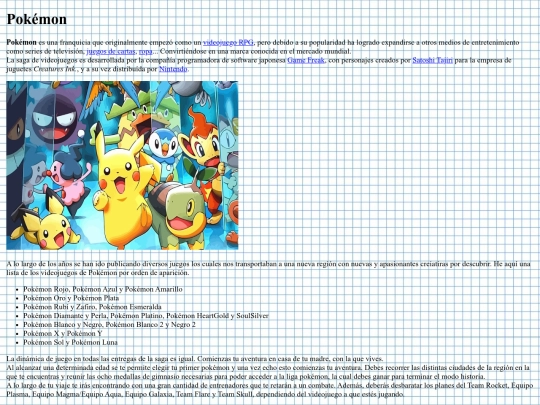Image resolution: width=540 pixels, height=405 pixels.
Task: Select the bold Pokémon word in intro
Action: (21, 42)
